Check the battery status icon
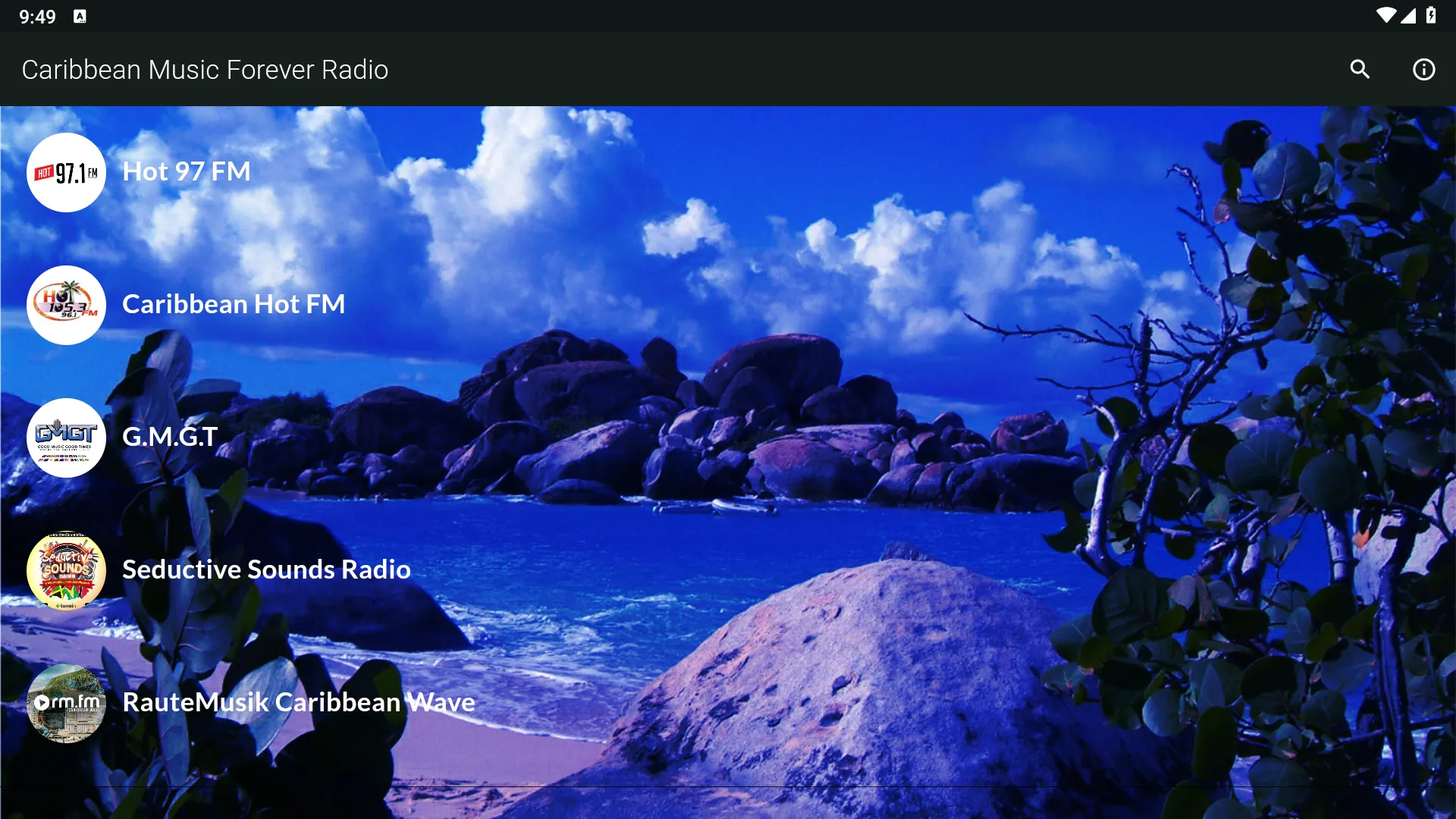 pyautogui.click(x=1431, y=16)
